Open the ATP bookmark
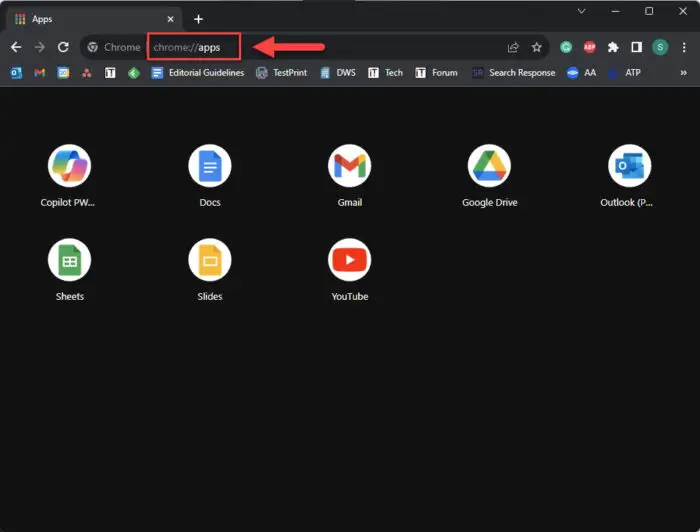 (624, 73)
